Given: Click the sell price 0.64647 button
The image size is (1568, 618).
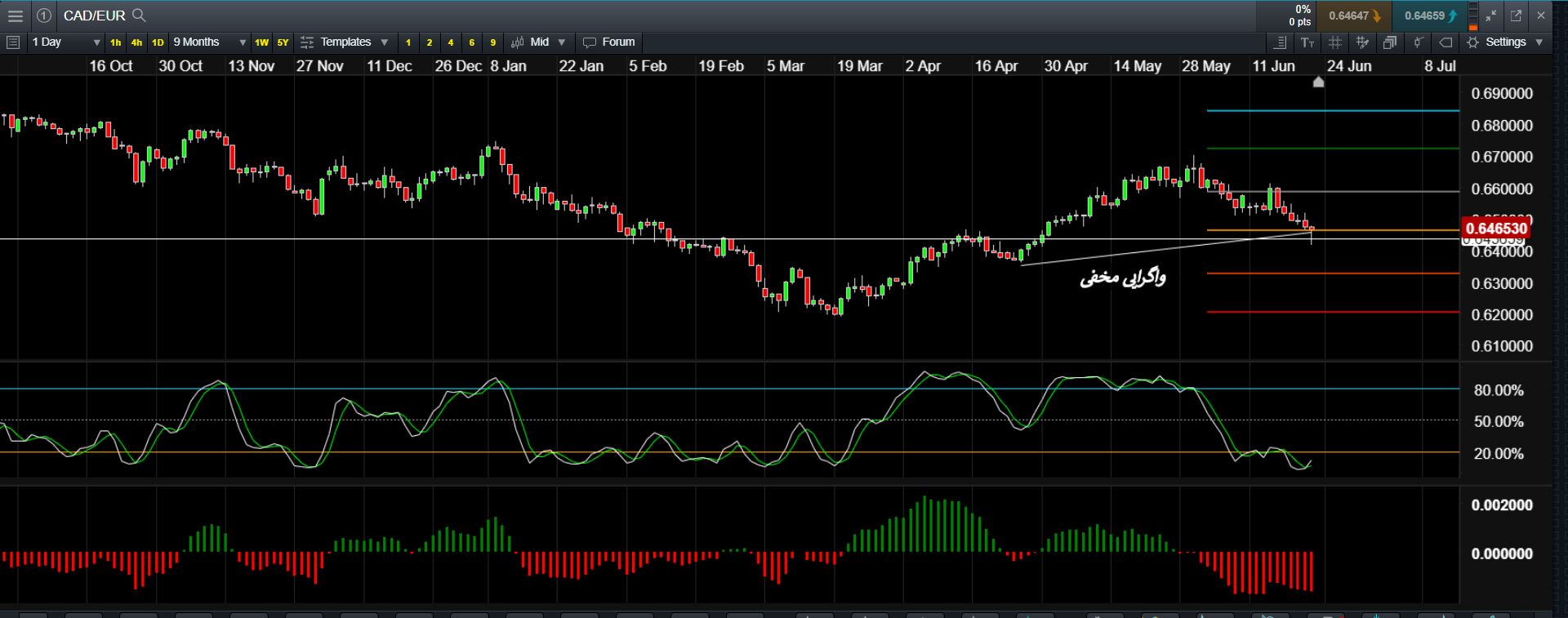Looking at the screenshot, I should pyautogui.click(x=1353, y=16).
